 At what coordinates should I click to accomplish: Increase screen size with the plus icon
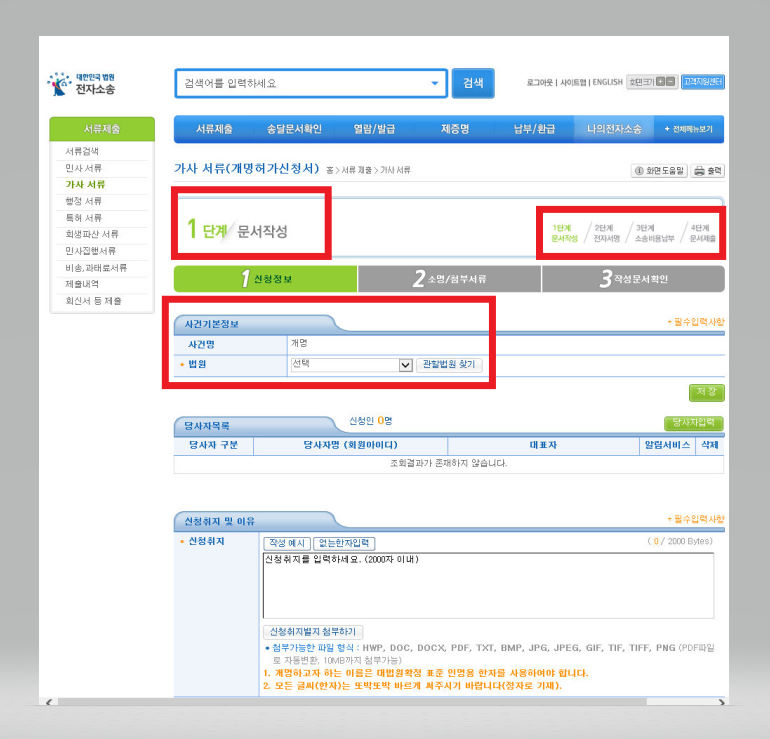[x=661, y=82]
